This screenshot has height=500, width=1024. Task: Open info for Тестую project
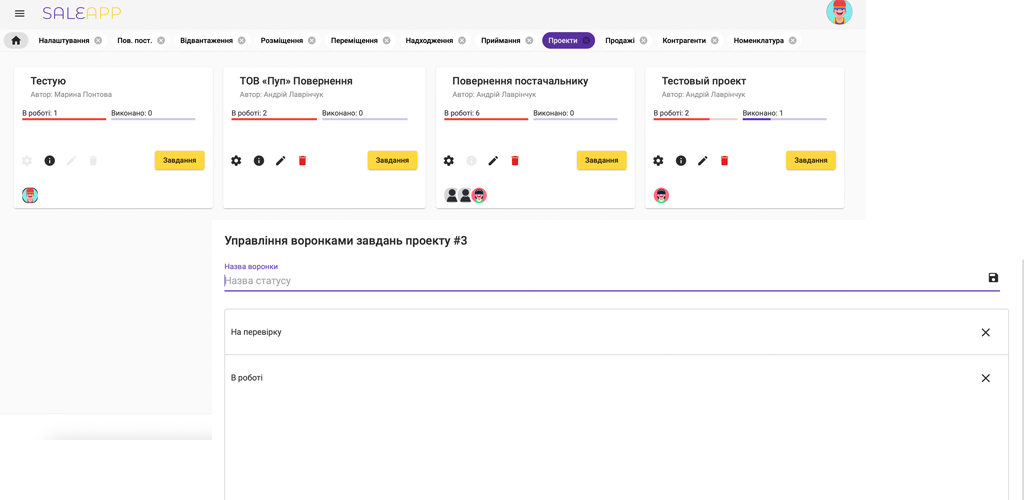50,161
